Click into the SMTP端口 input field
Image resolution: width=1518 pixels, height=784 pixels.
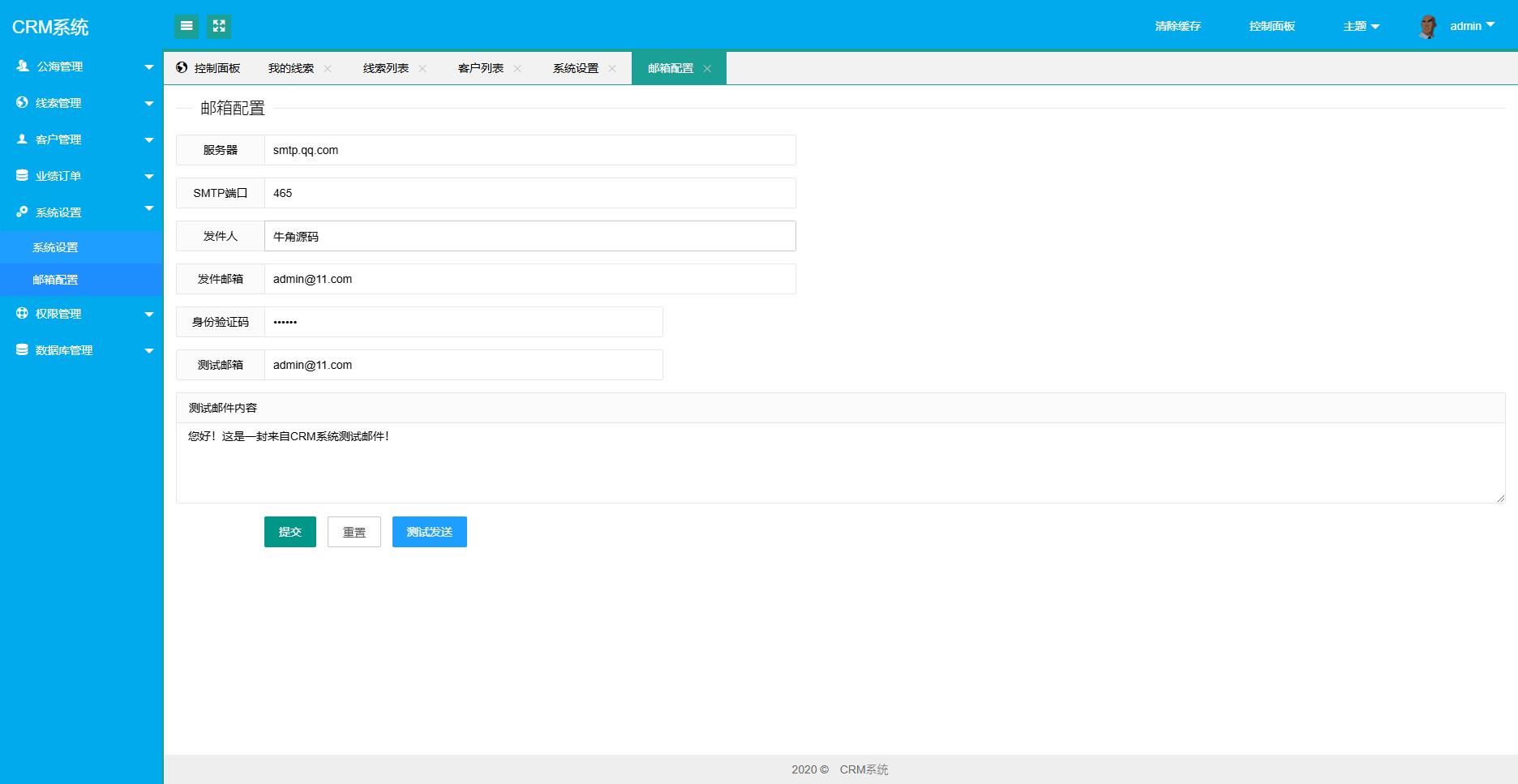tap(530, 193)
